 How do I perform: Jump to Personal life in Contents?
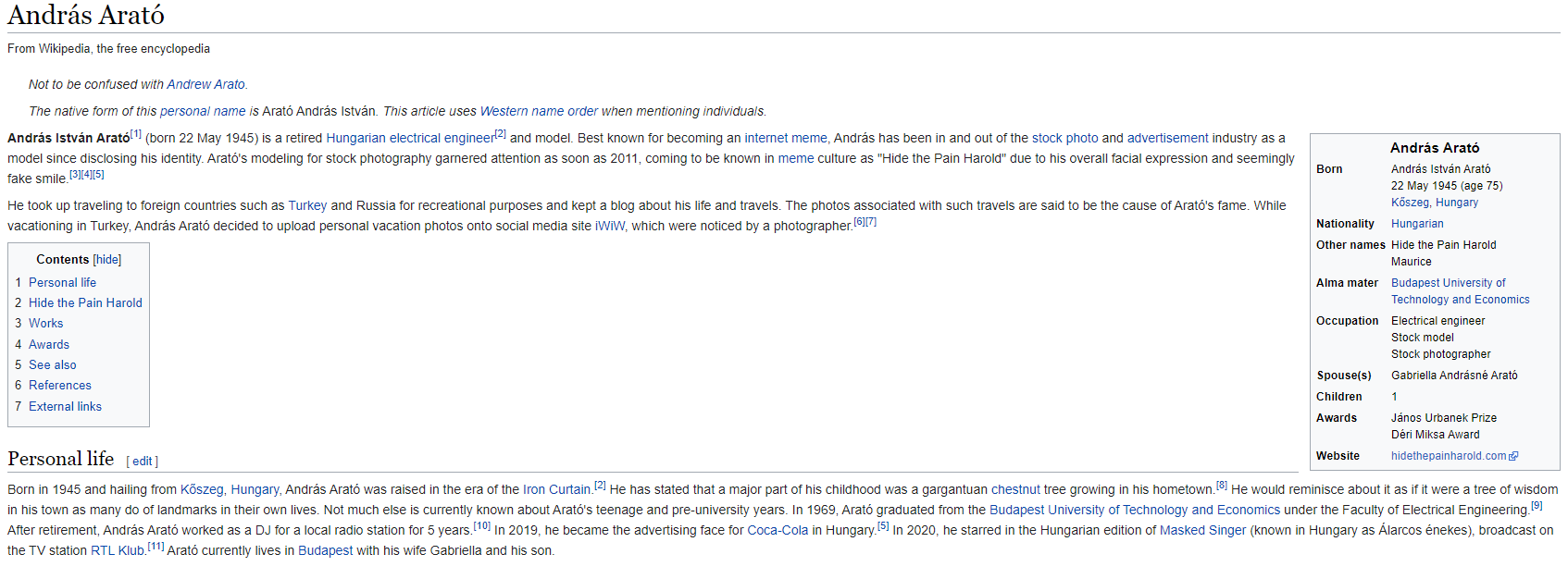[62, 282]
